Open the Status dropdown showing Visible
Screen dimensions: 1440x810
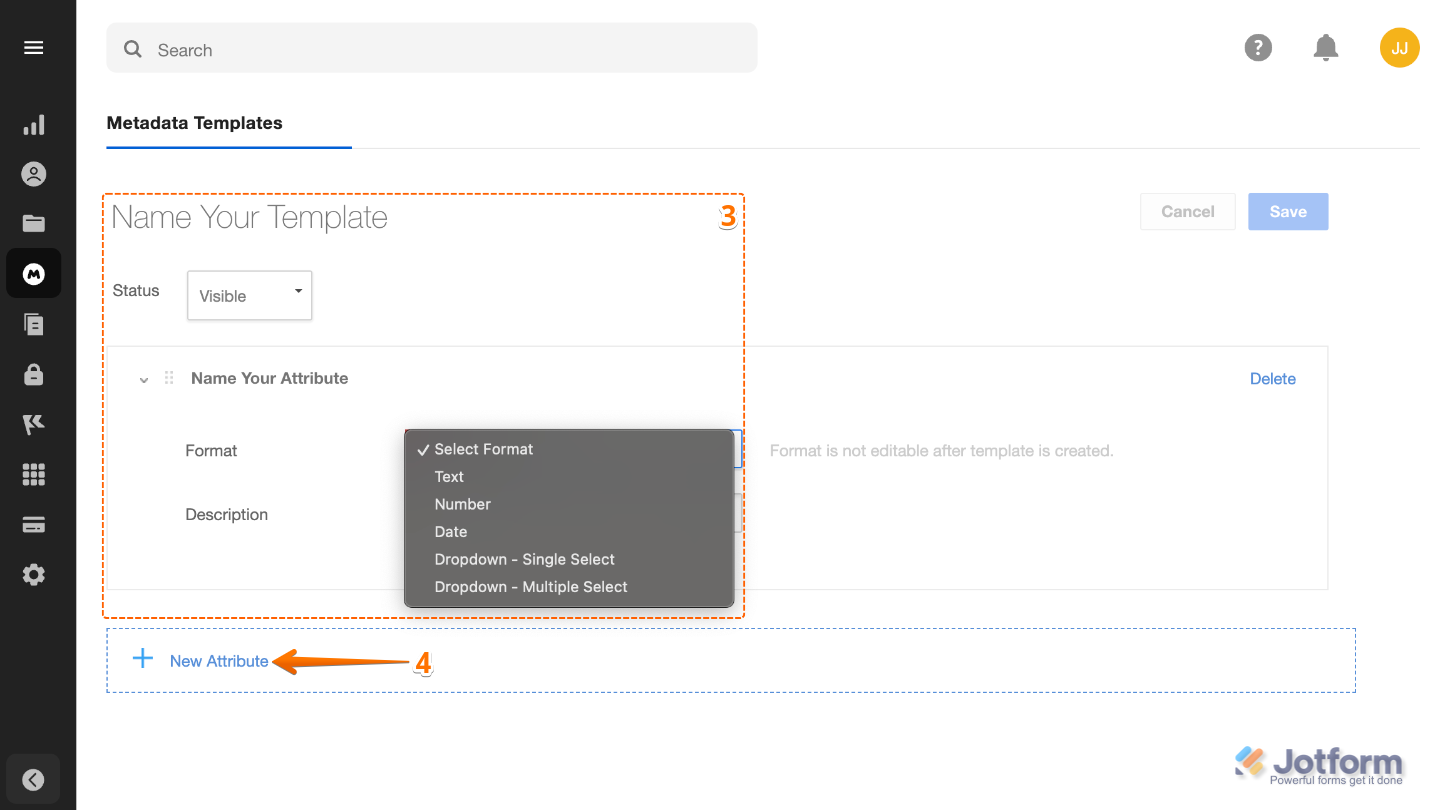pyautogui.click(x=249, y=295)
